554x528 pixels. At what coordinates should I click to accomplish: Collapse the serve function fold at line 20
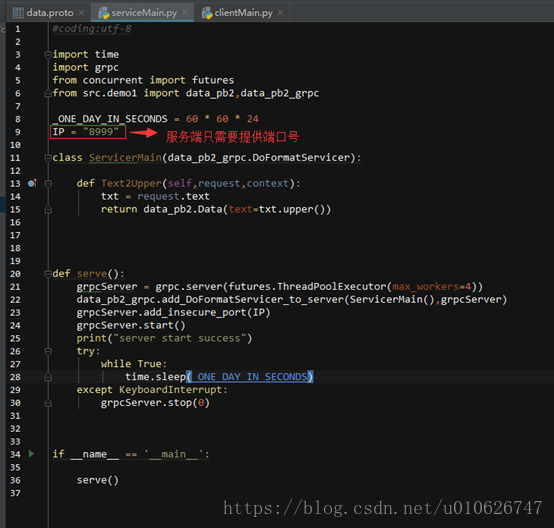(x=48, y=274)
